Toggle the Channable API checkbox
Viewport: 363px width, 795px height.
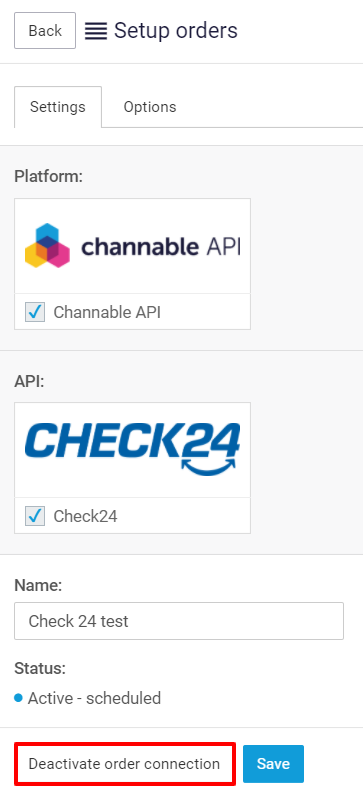[35, 312]
